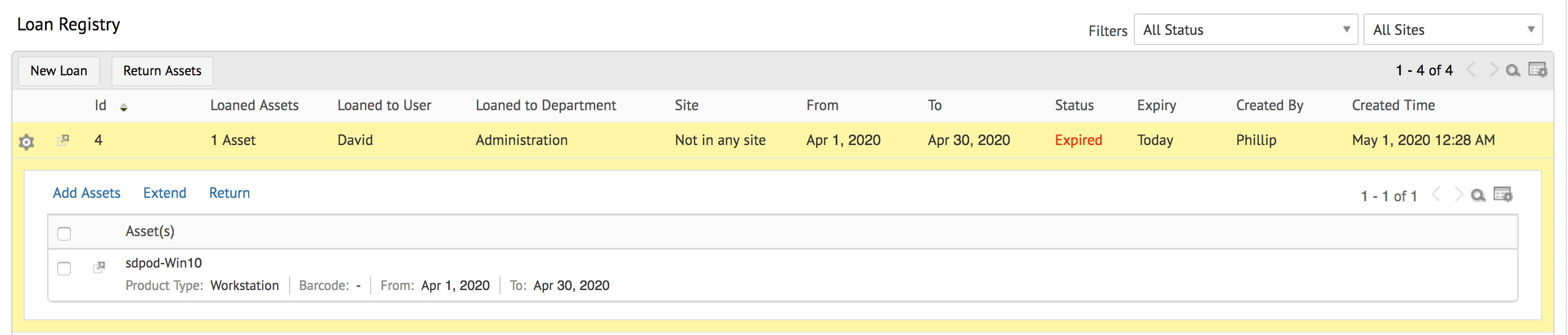The image size is (1568, 335).
Task: Search within loaned assets sub-list
Action: (1478, 196)
